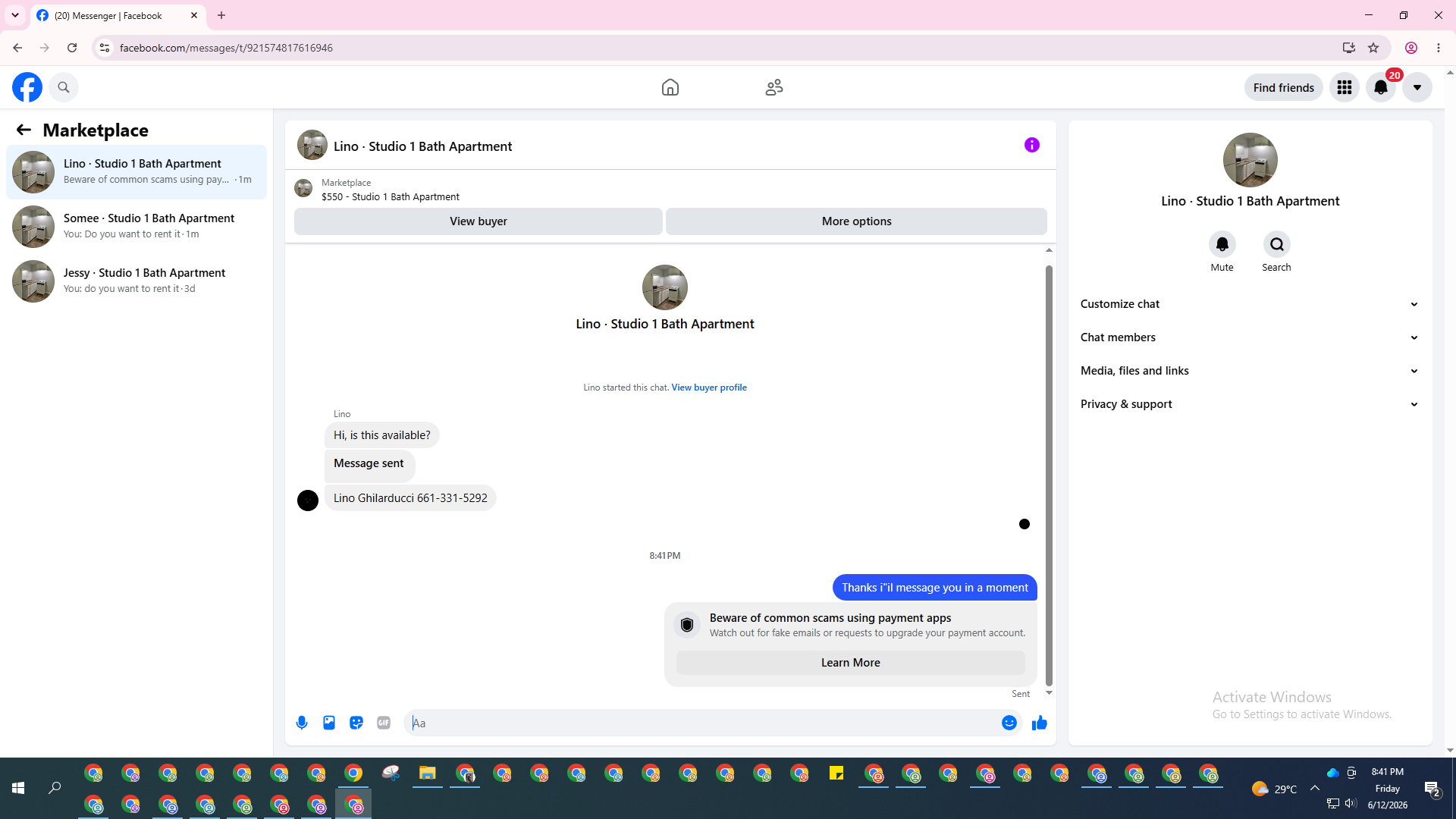Open the Windows Start menu

tap(18, 789)
